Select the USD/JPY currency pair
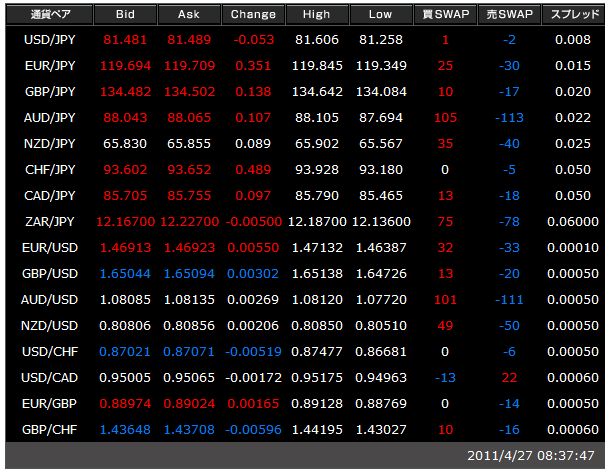 coord(49,40)
